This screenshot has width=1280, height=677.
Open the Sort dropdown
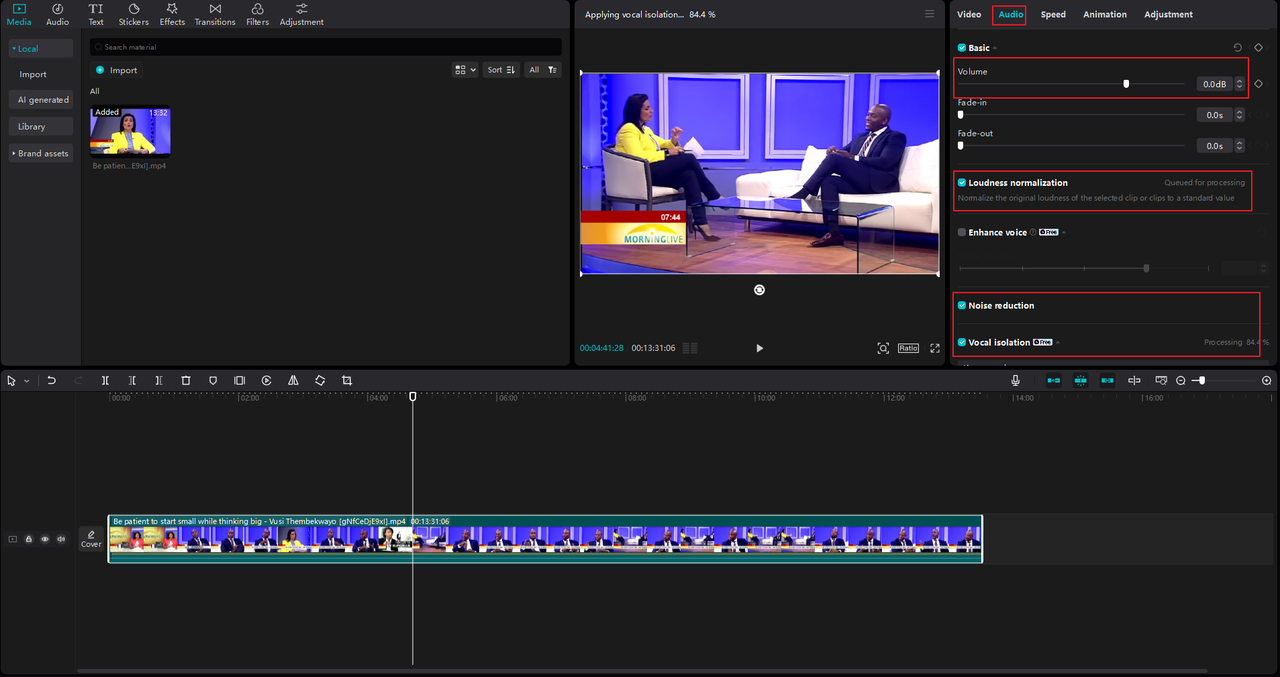tap(501, 70)
